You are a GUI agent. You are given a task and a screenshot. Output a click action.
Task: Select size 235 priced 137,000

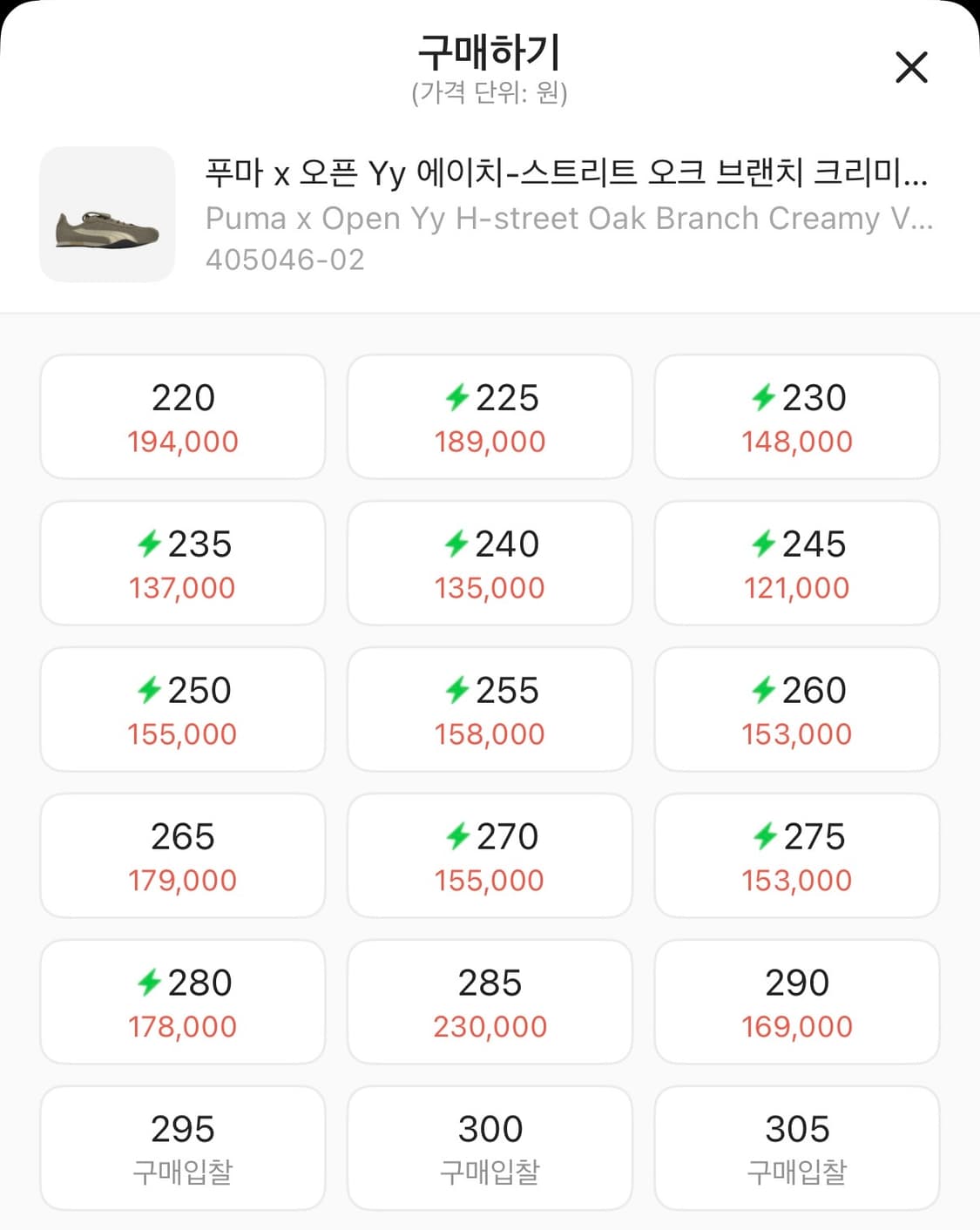[x=183, y=564]
